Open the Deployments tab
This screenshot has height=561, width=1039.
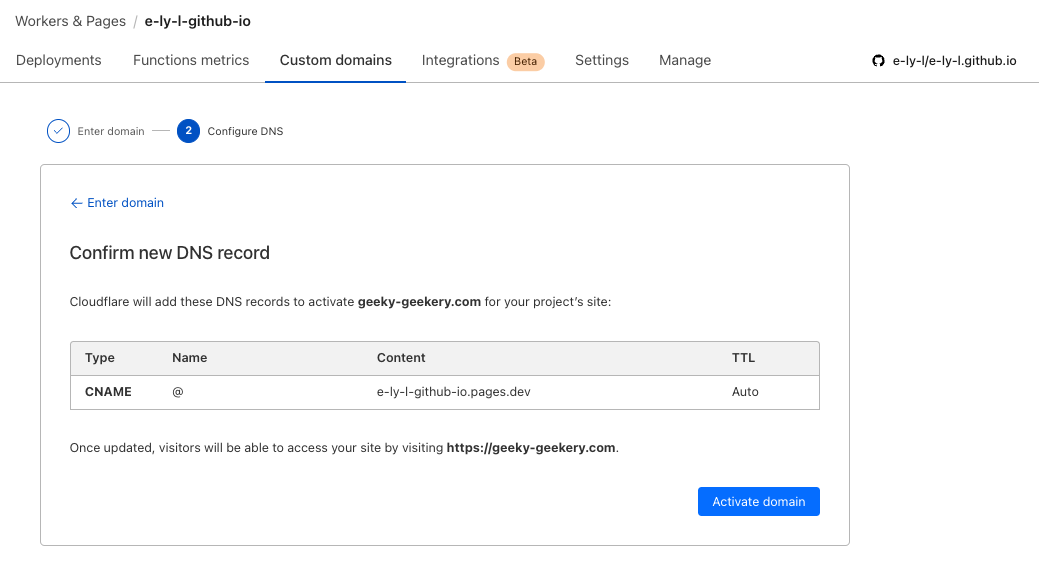59,60
